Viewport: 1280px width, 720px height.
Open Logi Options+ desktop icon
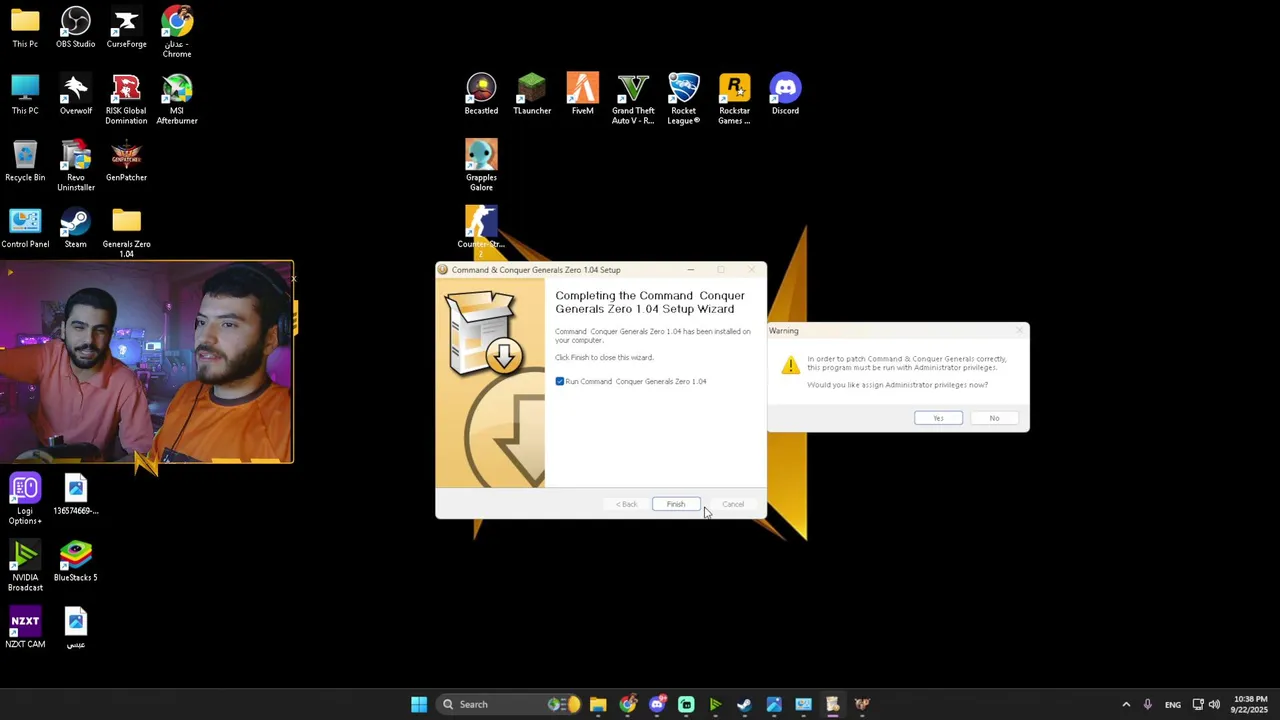pyautogui.click(x=25, y=499)
